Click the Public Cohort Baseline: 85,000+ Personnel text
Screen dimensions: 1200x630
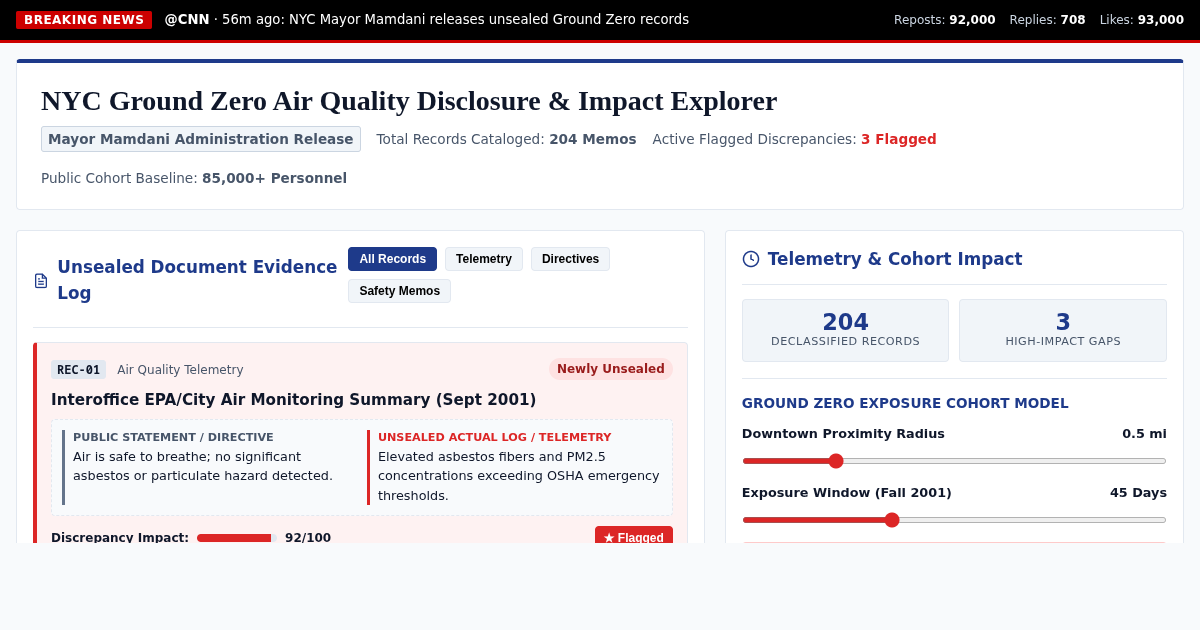pos(194,178)
